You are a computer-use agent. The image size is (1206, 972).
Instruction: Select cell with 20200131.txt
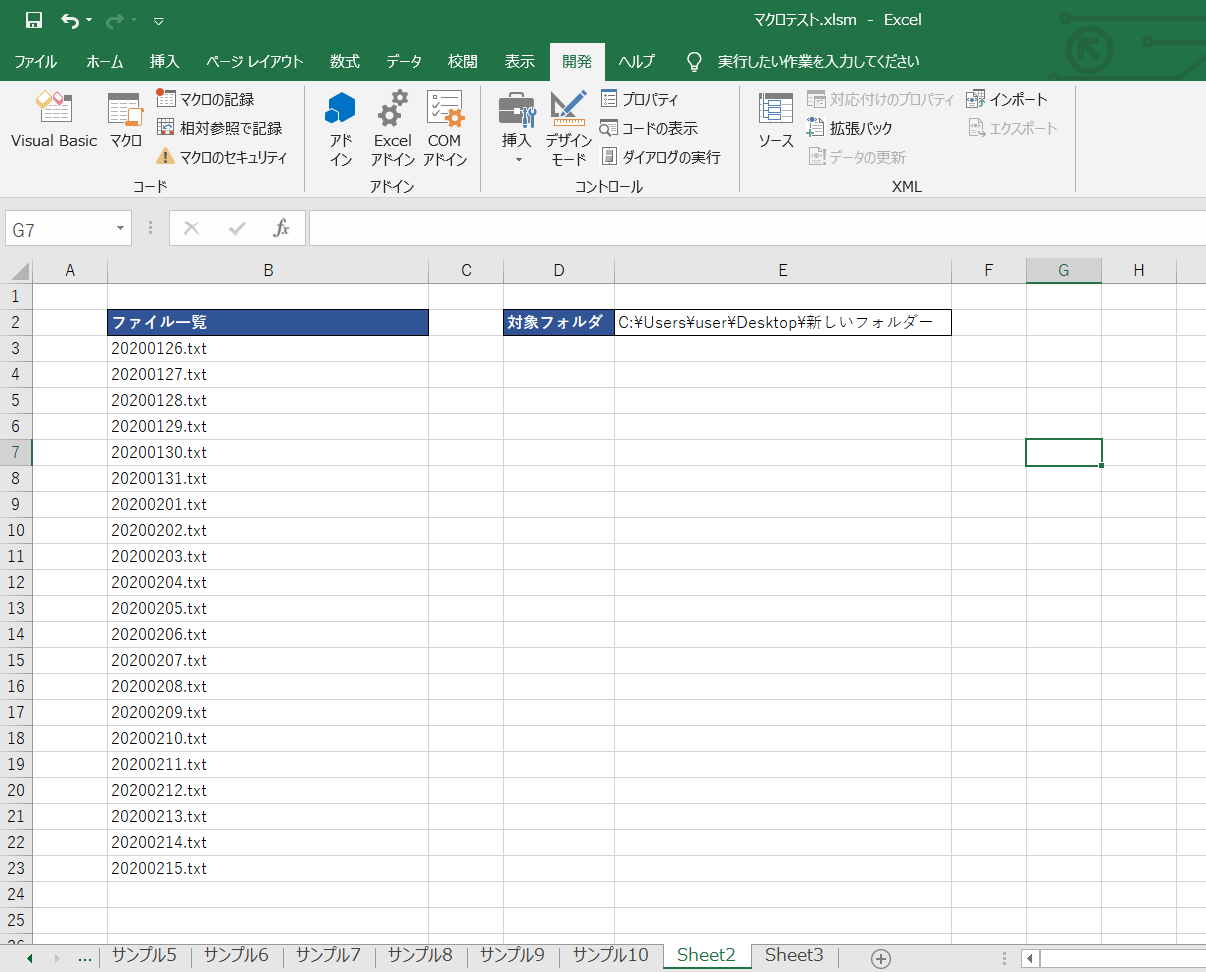[268, 478]
